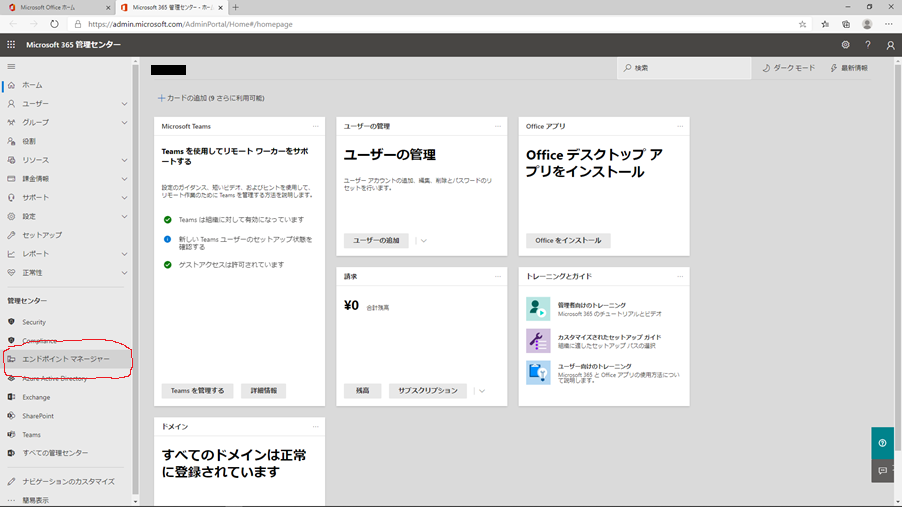902x507 pixels.
Task: Click the home icon in sidebar
Action: point(11,85)
